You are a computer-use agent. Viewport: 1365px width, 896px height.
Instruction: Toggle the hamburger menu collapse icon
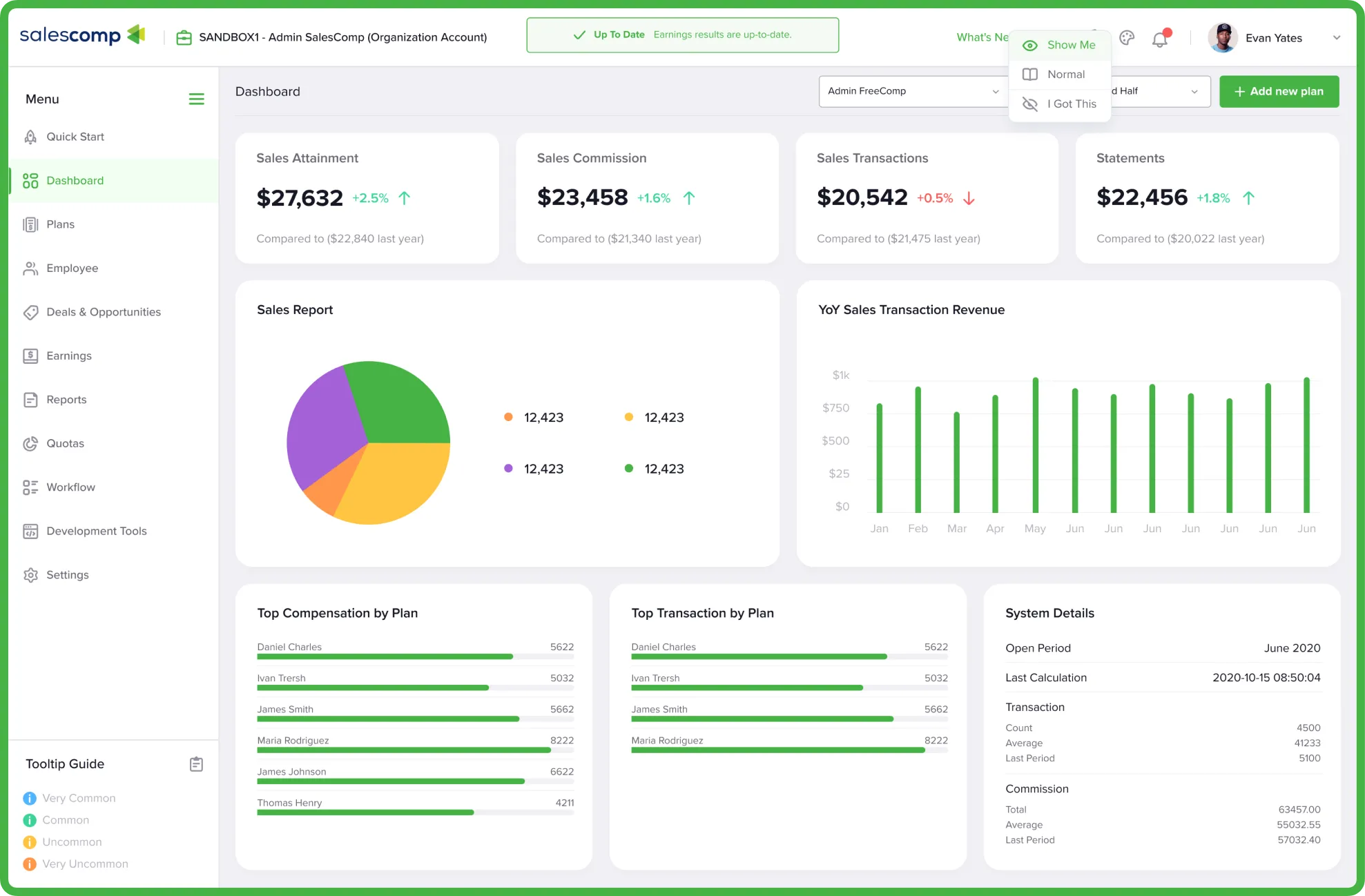tap(196, 99)
